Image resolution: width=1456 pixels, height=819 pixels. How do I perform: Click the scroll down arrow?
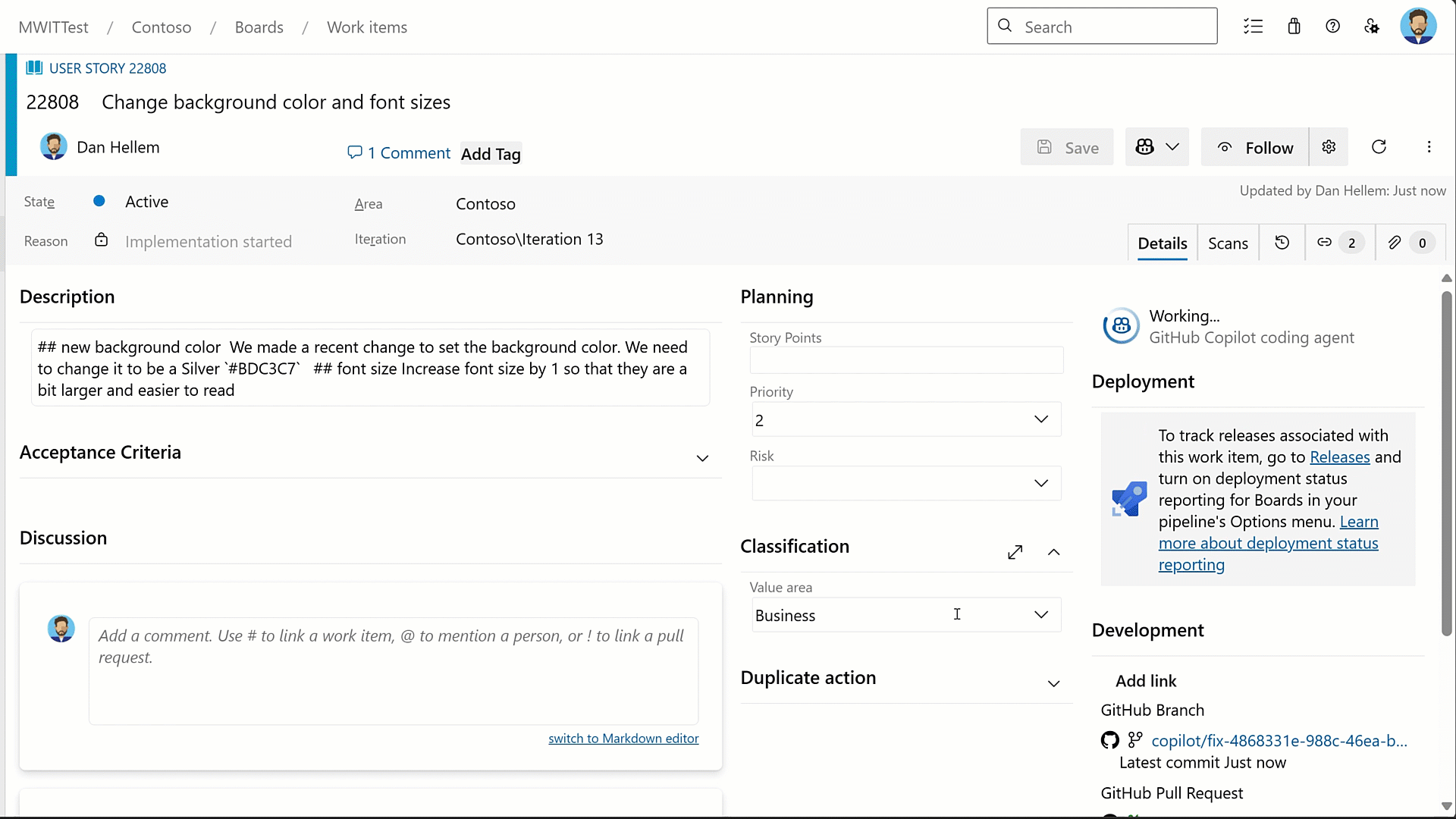click(1446, 807)
